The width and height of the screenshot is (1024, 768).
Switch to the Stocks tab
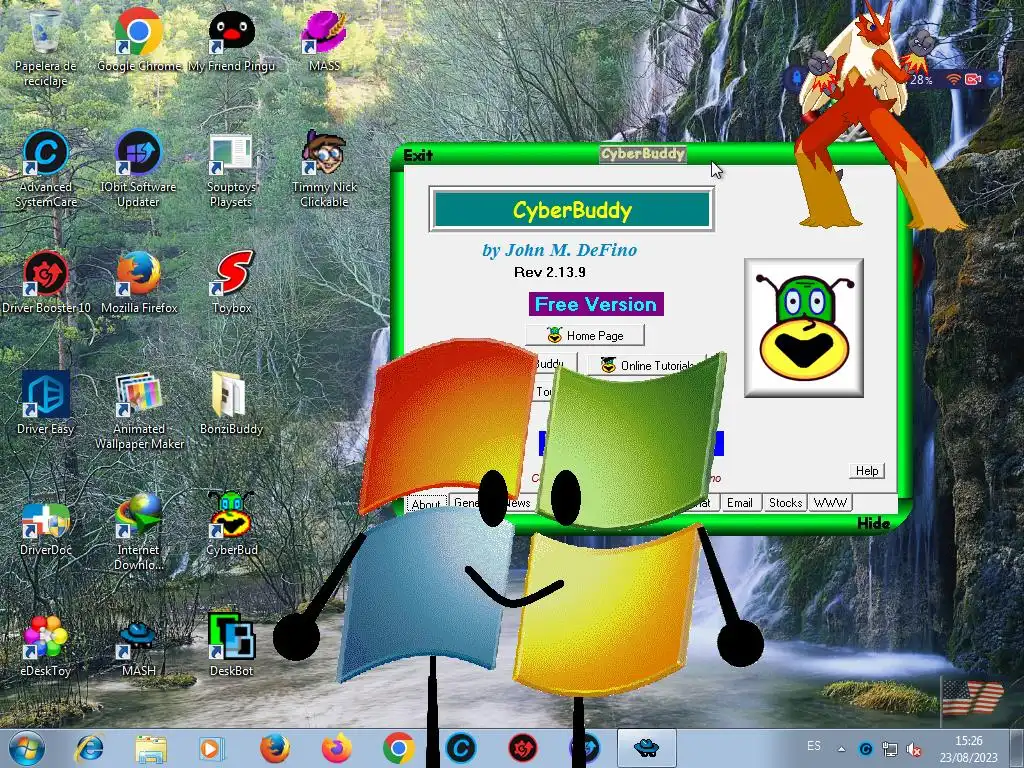pyautogui.click(x=785, y=503)
